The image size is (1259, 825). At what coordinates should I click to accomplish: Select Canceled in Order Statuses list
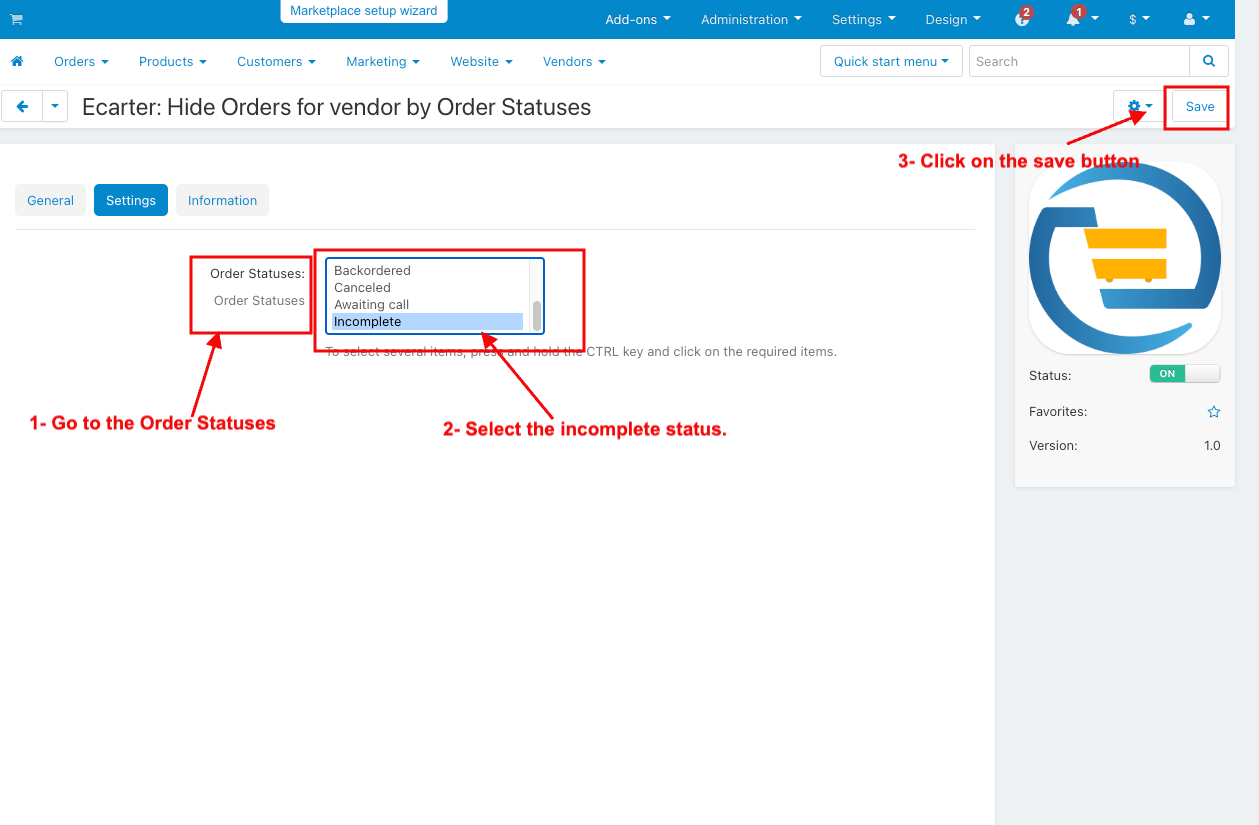pyautogui.click(x=427, y=288)
